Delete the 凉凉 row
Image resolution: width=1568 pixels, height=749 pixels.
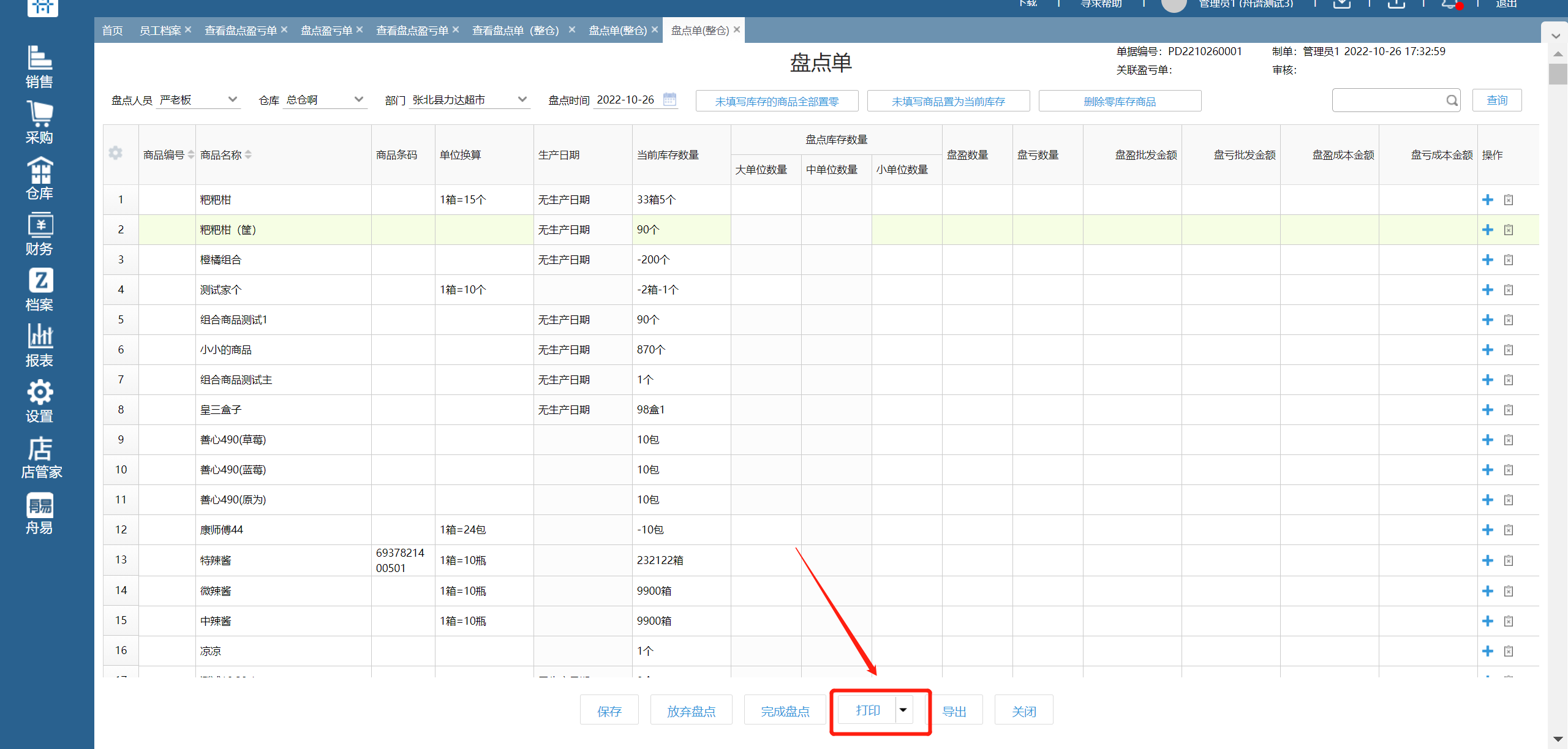[1509, 651]
